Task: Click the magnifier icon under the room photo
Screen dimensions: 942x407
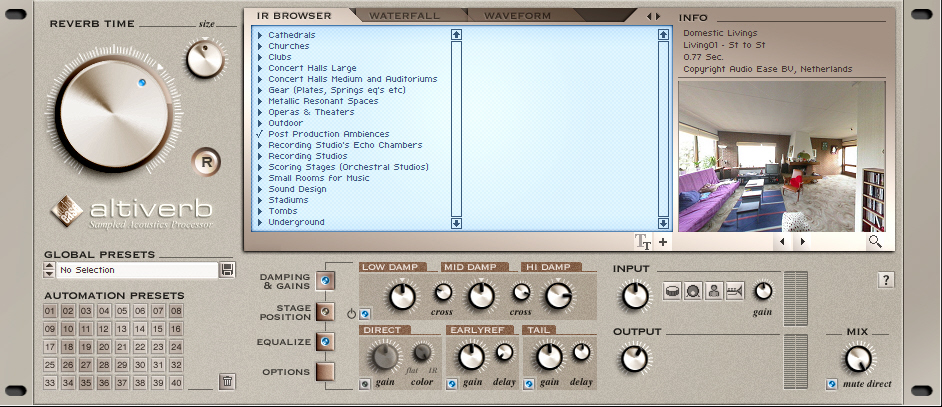Action: click(875, 242)
